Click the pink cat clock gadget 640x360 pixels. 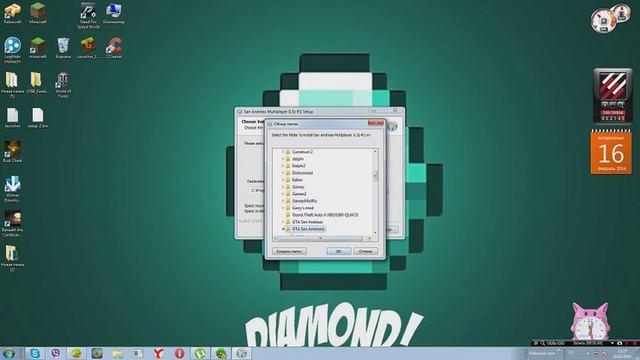[x=590, y=322]
